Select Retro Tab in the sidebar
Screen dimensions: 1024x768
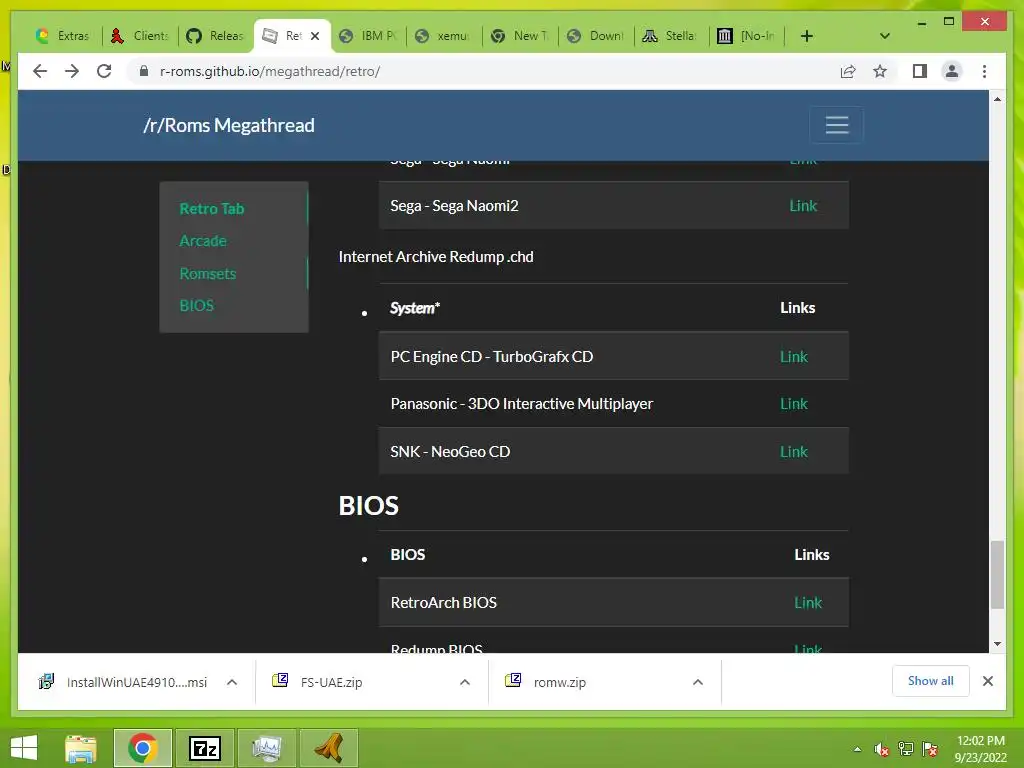(212, 208)
